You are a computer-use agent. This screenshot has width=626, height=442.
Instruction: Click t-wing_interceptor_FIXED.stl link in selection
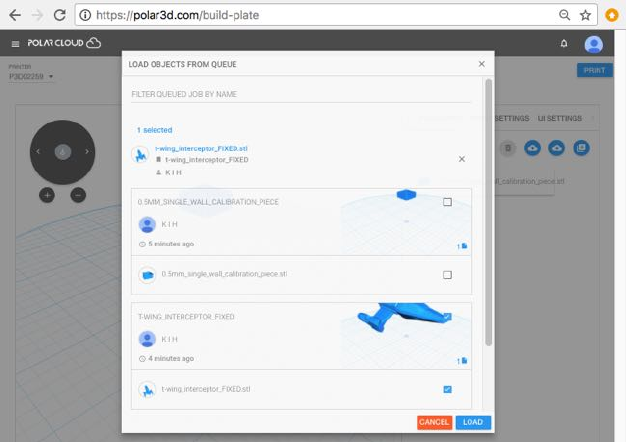click(201, 148)
